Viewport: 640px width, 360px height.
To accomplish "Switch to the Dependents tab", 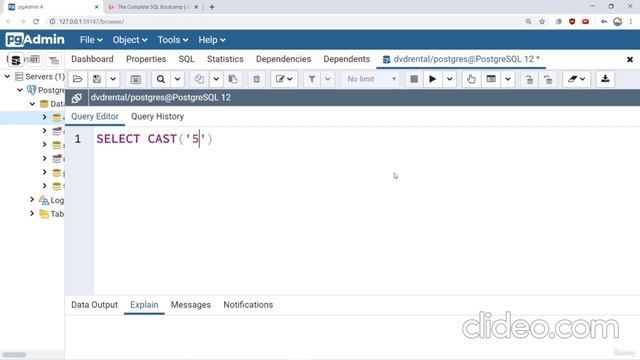I will pos(347,59).
